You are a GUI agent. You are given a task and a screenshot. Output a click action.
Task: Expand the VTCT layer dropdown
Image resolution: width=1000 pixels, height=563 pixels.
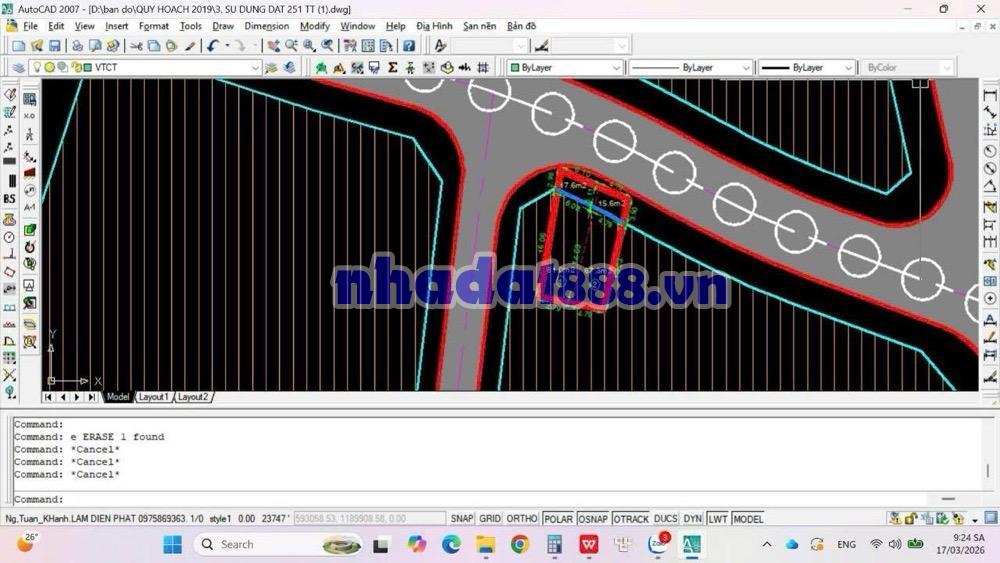[255, 68]
